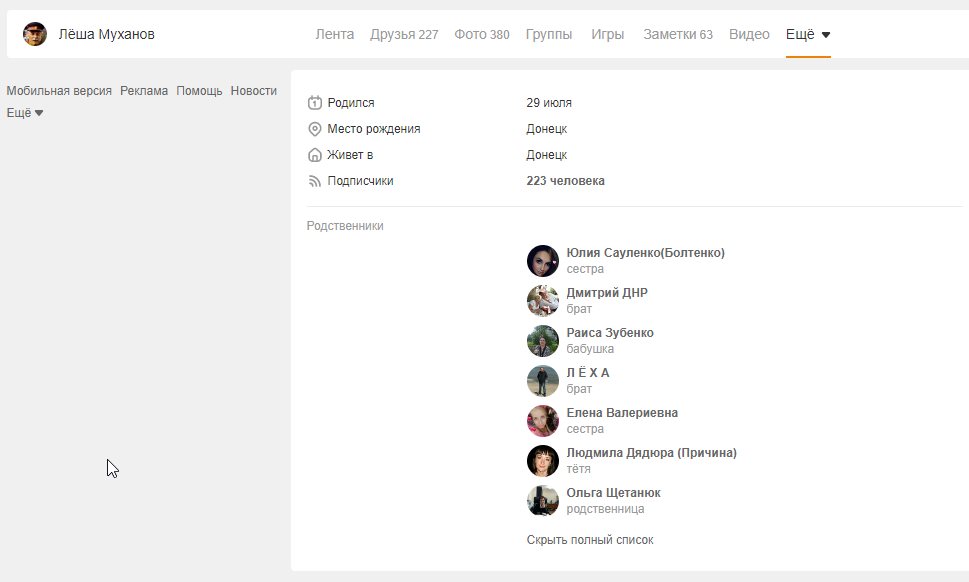Collapse relatives with Скрыть полный список

pyautogui.click(x=589, y=540)
